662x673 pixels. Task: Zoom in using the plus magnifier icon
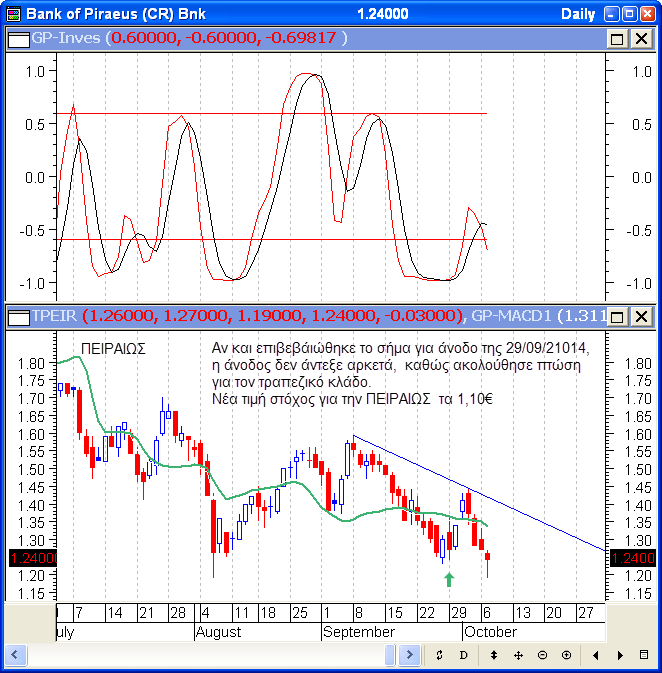(566, 655)
